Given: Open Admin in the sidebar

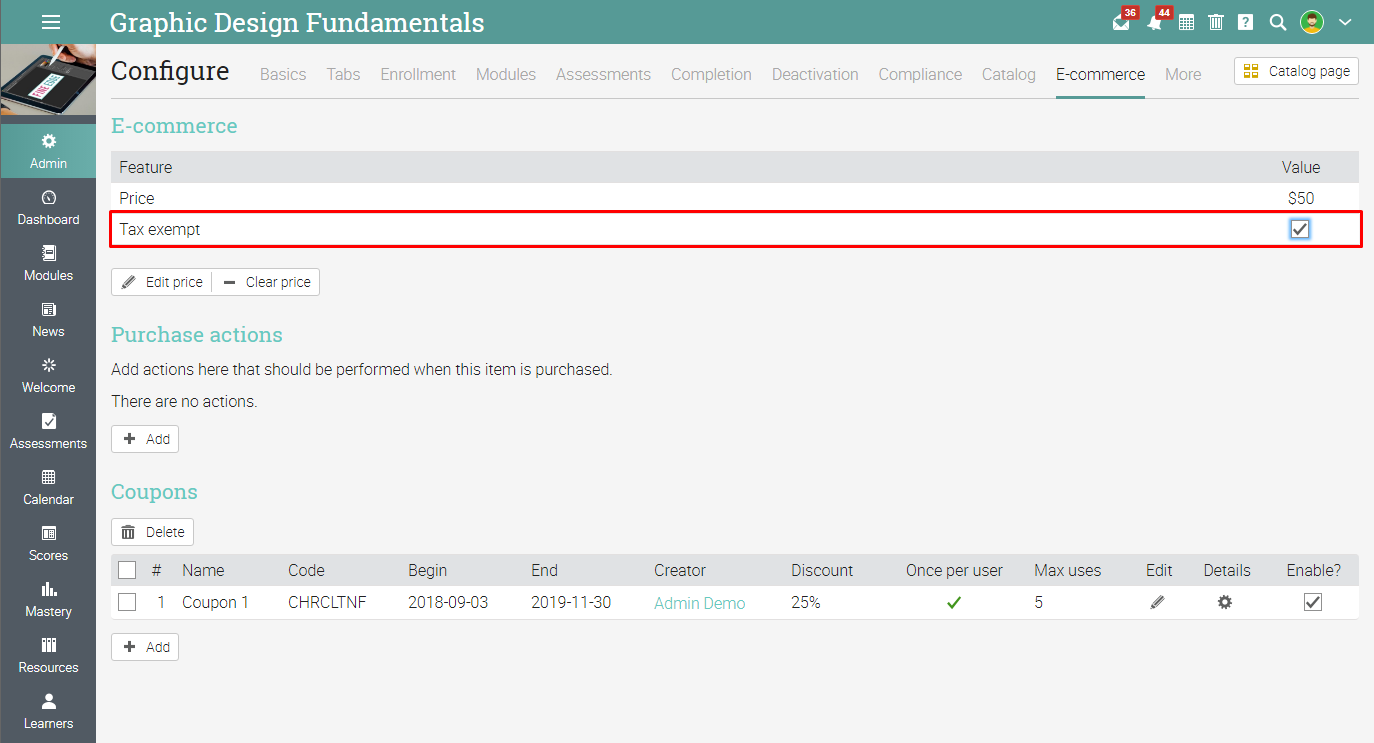Looking at the screenshot, I should (x=48, y=151).
